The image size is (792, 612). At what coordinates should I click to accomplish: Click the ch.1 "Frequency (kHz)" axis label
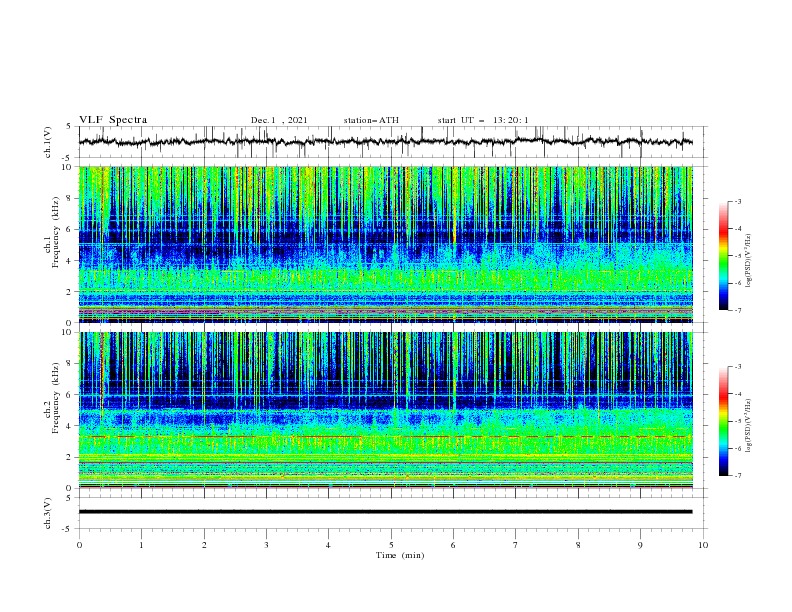tap(56, 230)
